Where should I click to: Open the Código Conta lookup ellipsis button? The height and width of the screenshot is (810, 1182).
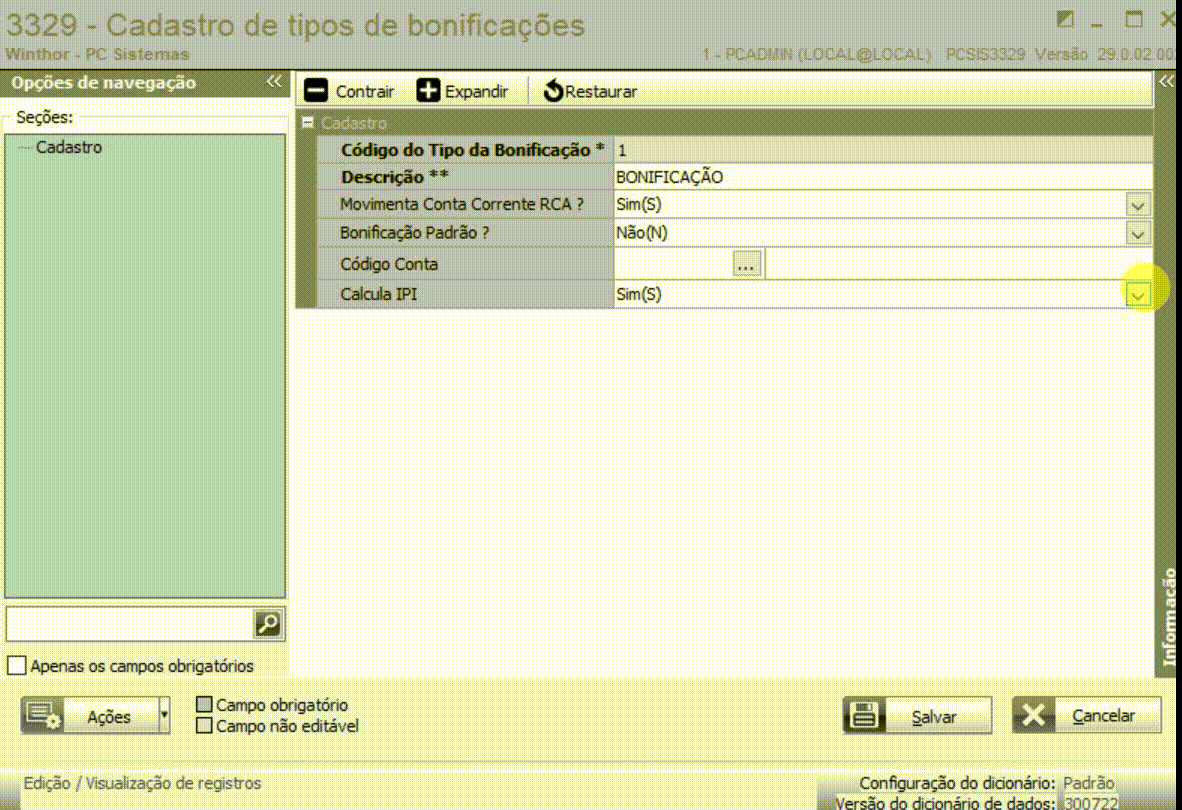tap(746, 264)
